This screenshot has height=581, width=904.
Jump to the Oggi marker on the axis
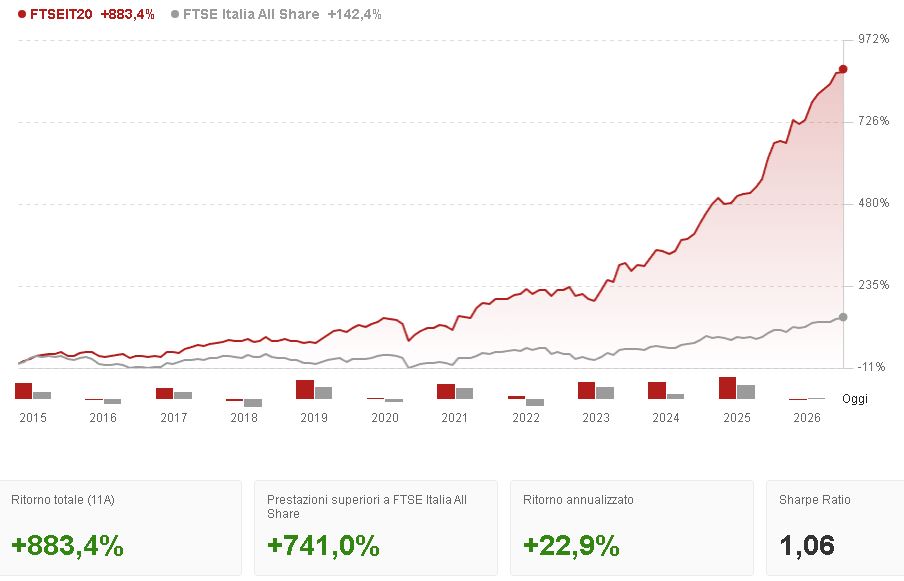(855, 399)
